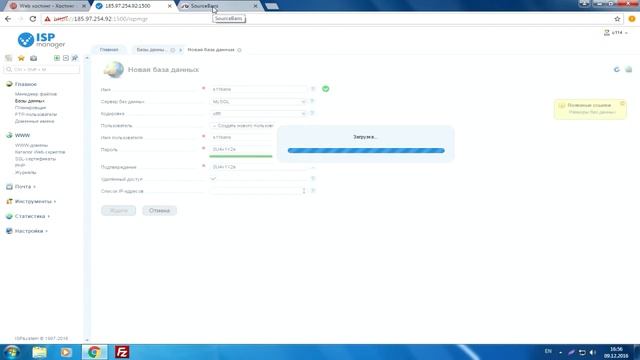The image size is (640, 360).
Task: Open Журналы in sidebar
Action: click(x=25, y=172)
